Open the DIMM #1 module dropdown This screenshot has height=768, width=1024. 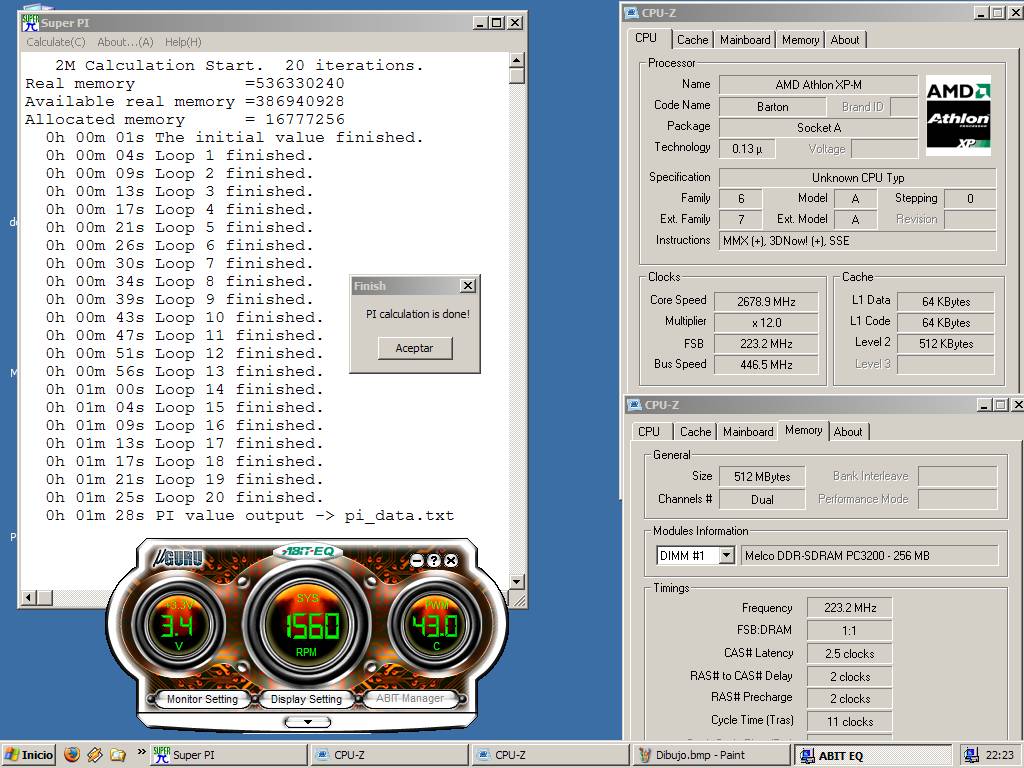pyautogui.click(x=727, y=555)
